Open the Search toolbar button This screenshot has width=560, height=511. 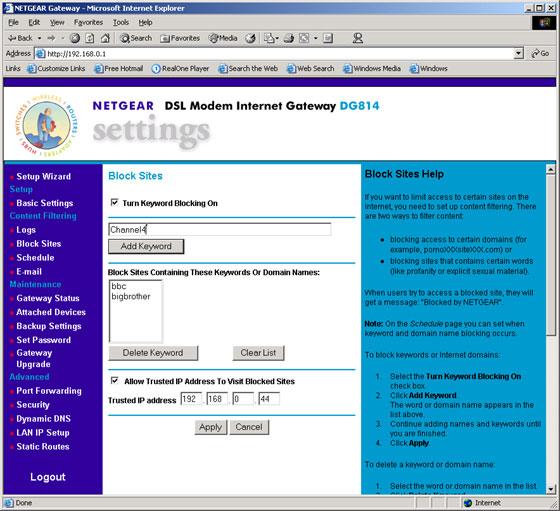pyautogui.click(x=136, y=38)
